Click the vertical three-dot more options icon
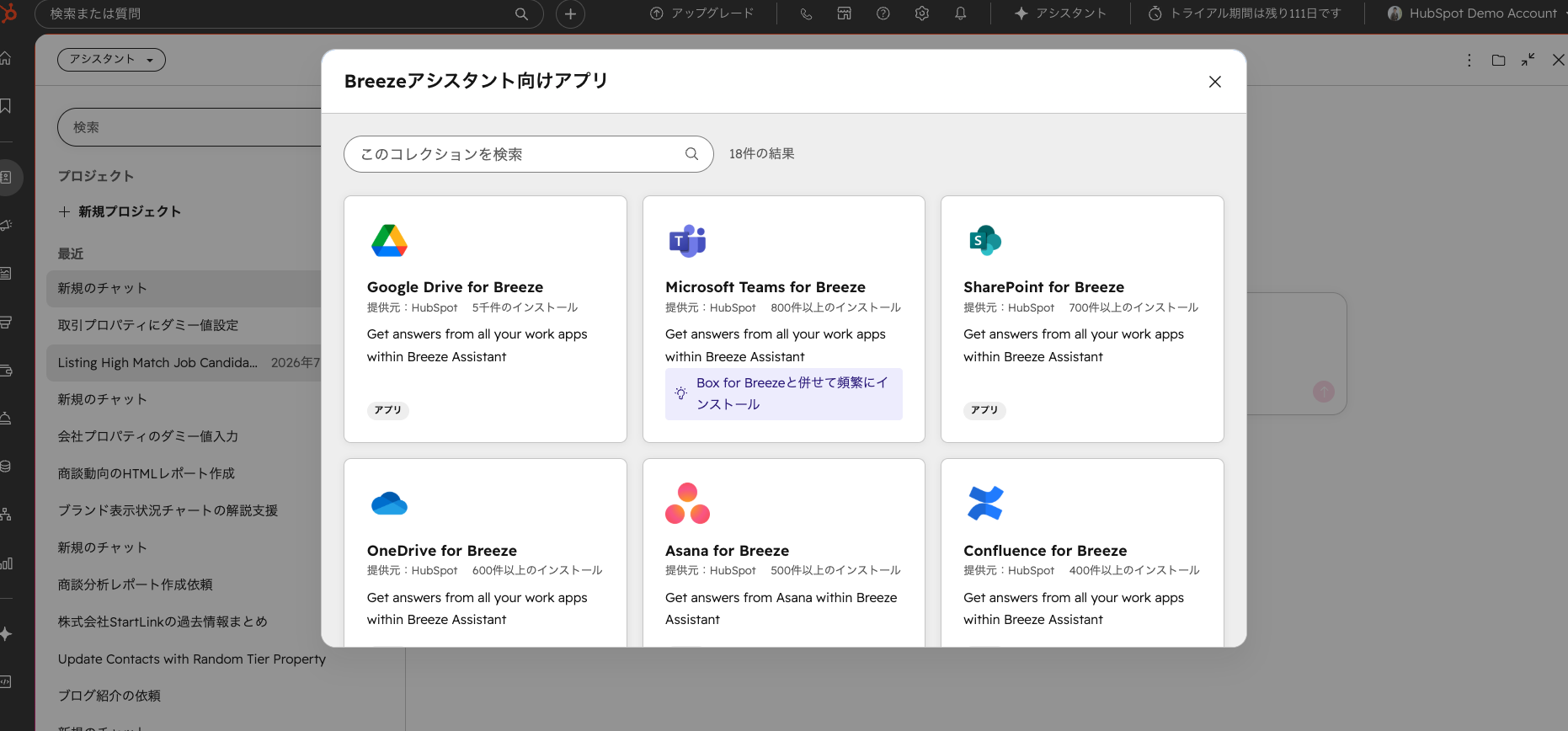The width and height of the screenshot is (1568, 731). tap(1469, 60)
